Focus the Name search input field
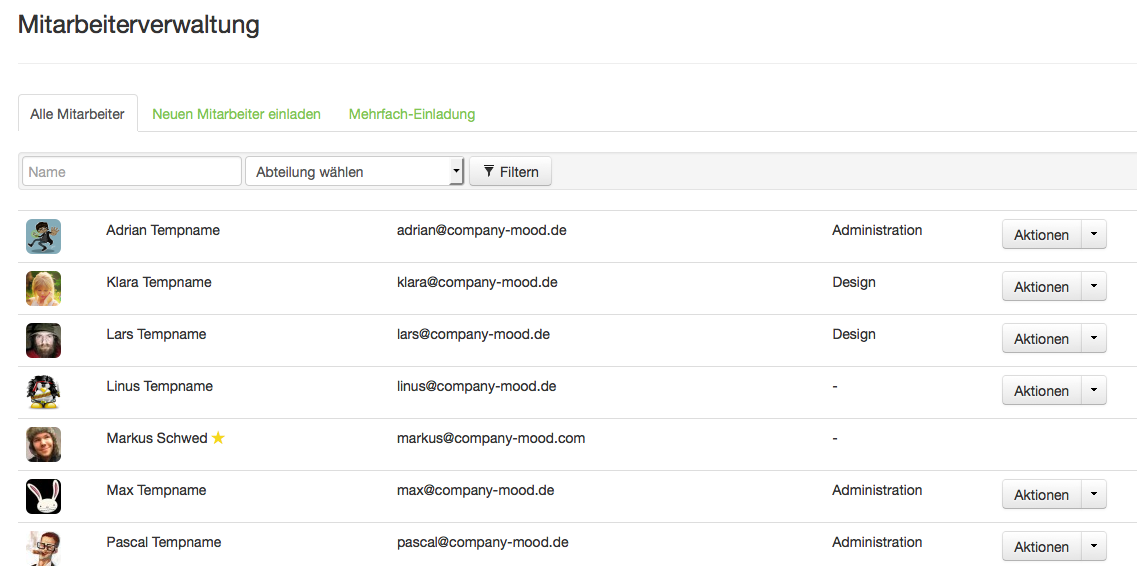Image resolution: width=1137 pixels, height=570 pixels. (x=132, y=172)
